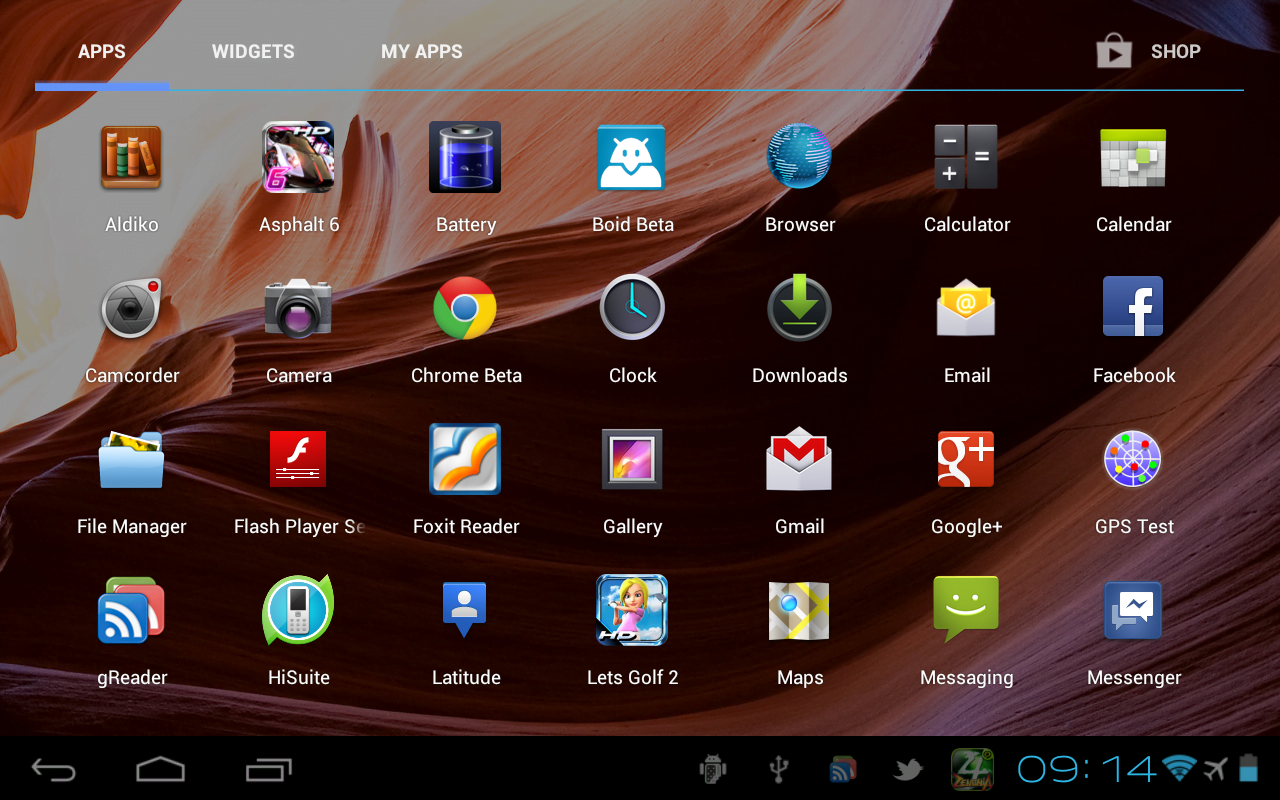
Task: Open the SHOP Play Store link
Action: point(1148,52)
